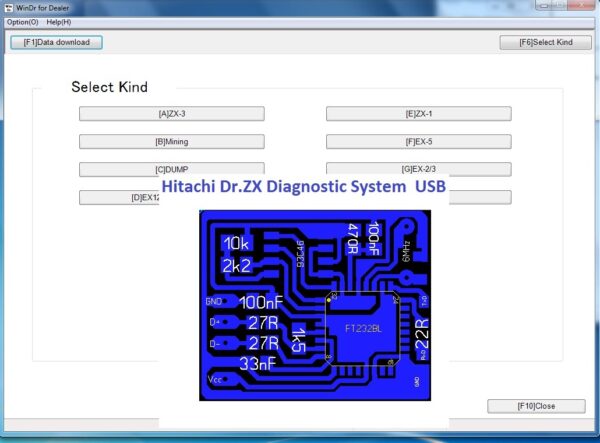Select the [A]ZX-3 kind

(x=172, y=114)
